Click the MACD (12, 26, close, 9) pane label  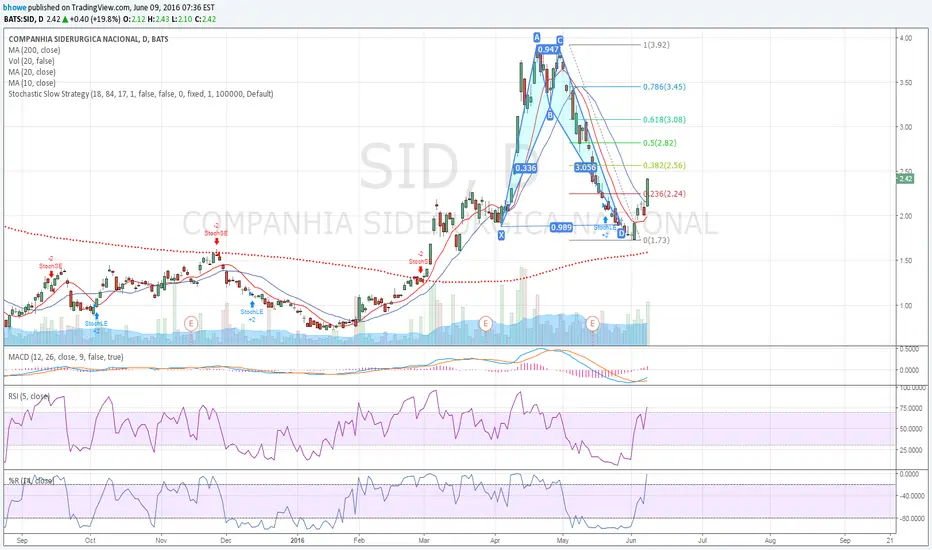tap(66, 357)
